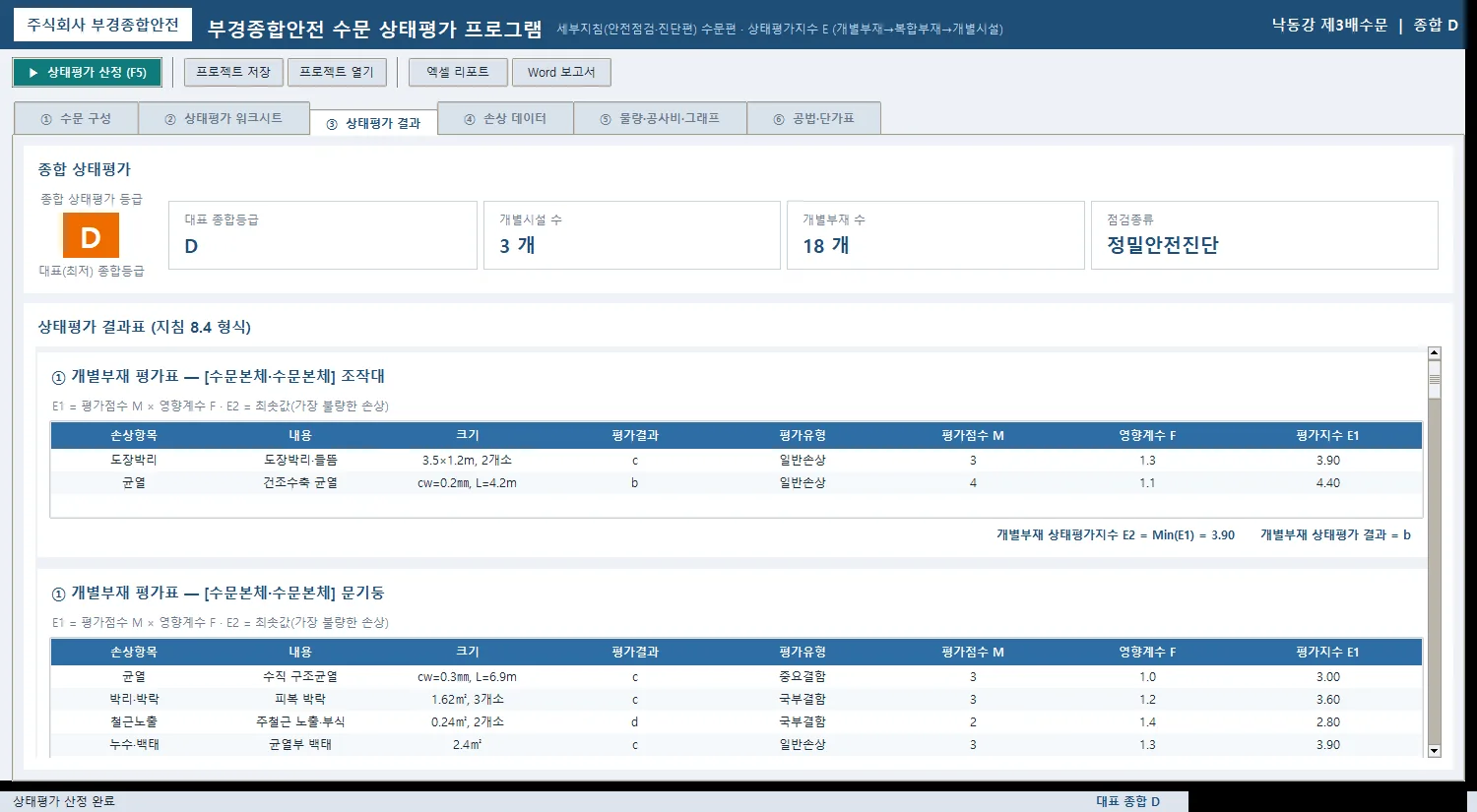Click the E2 = Min(E1) = 3.90 summary text
Viewport: 1477px width, 812px height.
pyautogui.click(x=1116, y=534)
